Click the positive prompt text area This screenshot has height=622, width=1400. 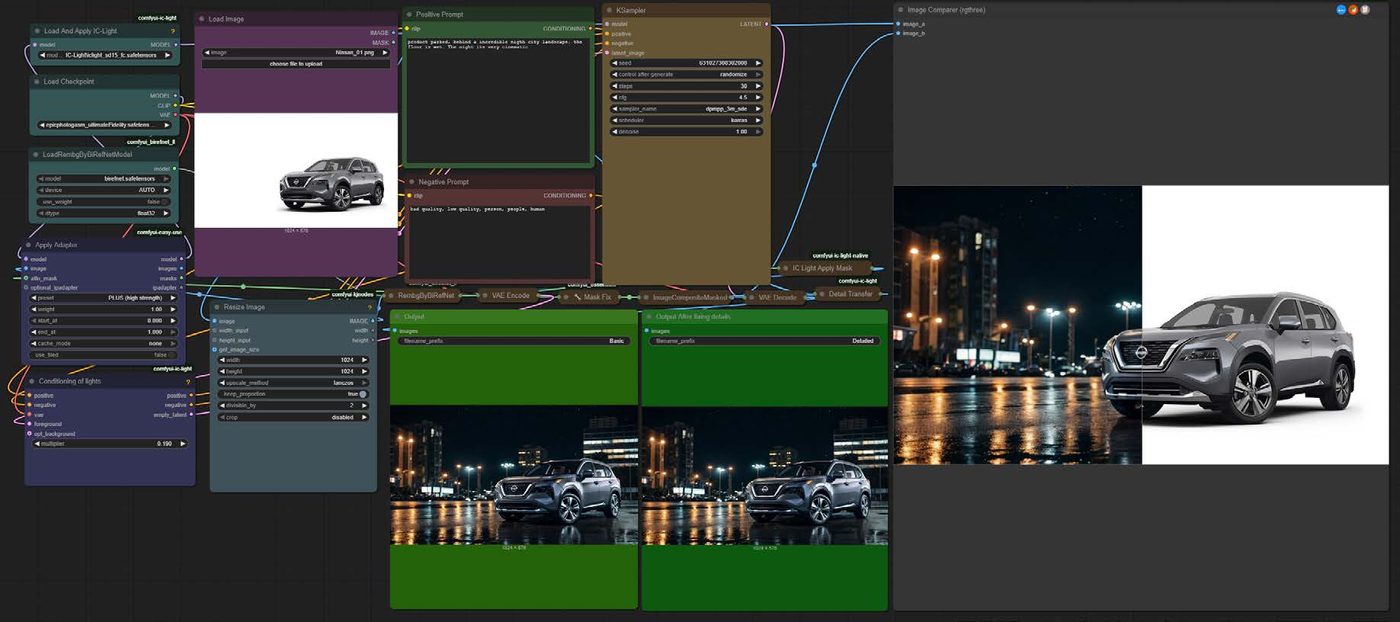(x=498, y=99)
